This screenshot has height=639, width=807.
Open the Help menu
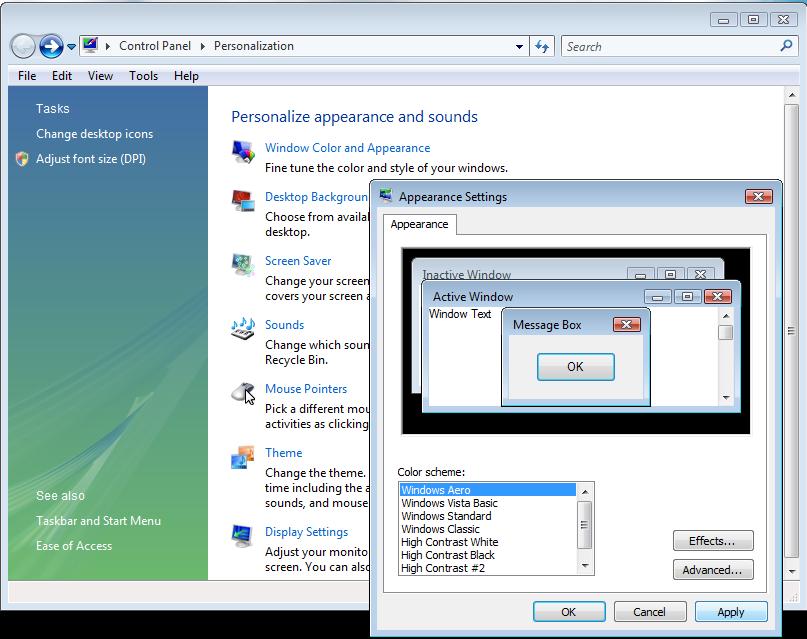coord(186,76)
